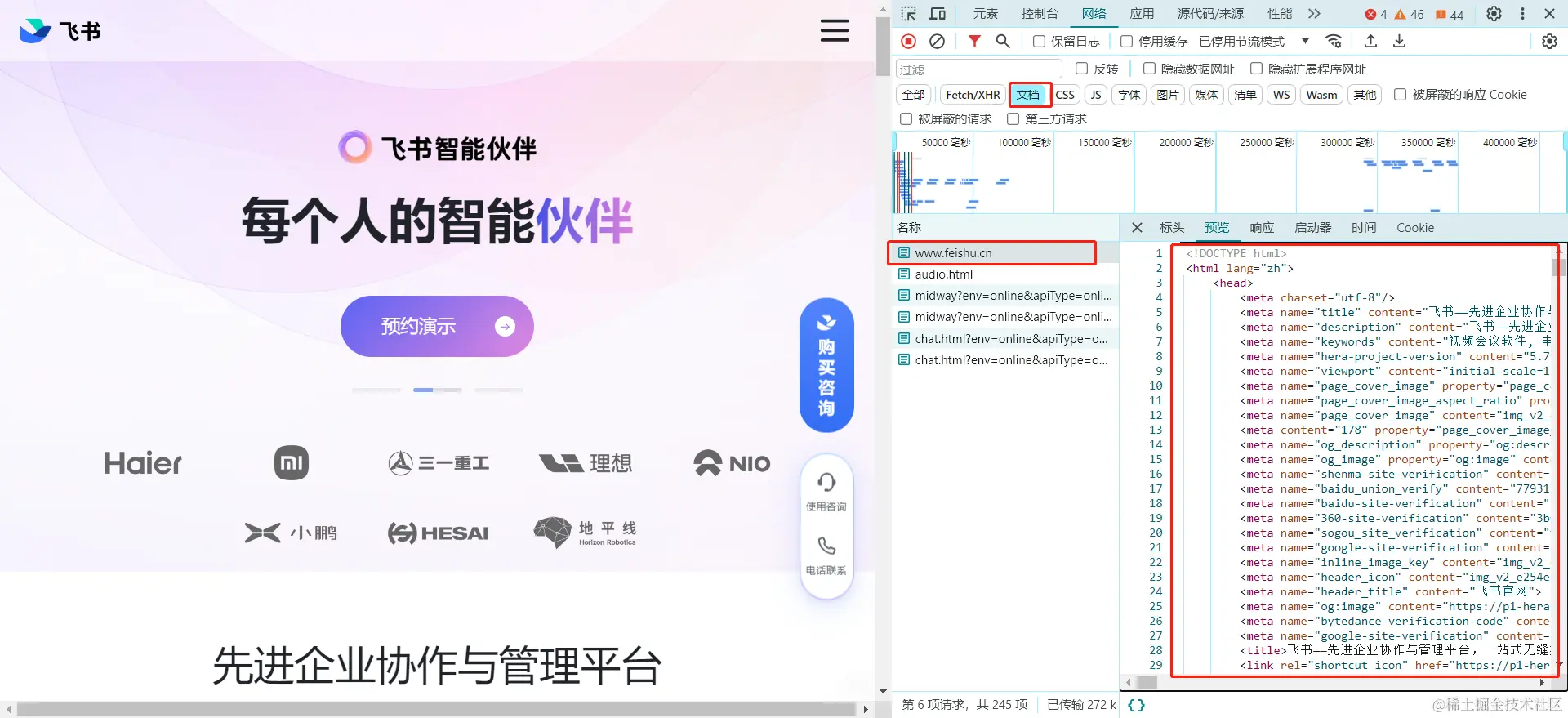Open network panel settings gear

pos(1549,41)
